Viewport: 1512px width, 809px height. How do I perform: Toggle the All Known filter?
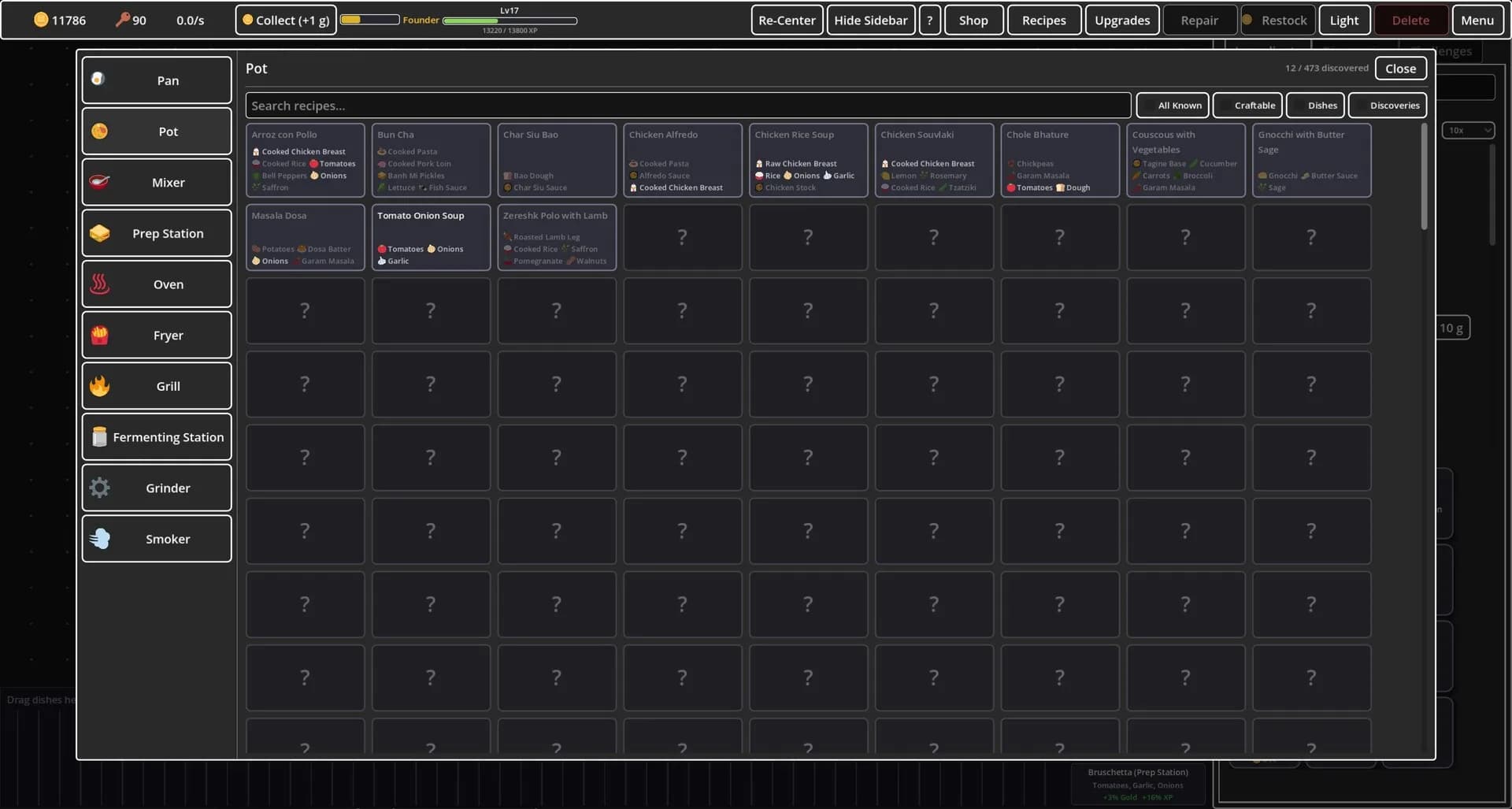[1172, 105]
